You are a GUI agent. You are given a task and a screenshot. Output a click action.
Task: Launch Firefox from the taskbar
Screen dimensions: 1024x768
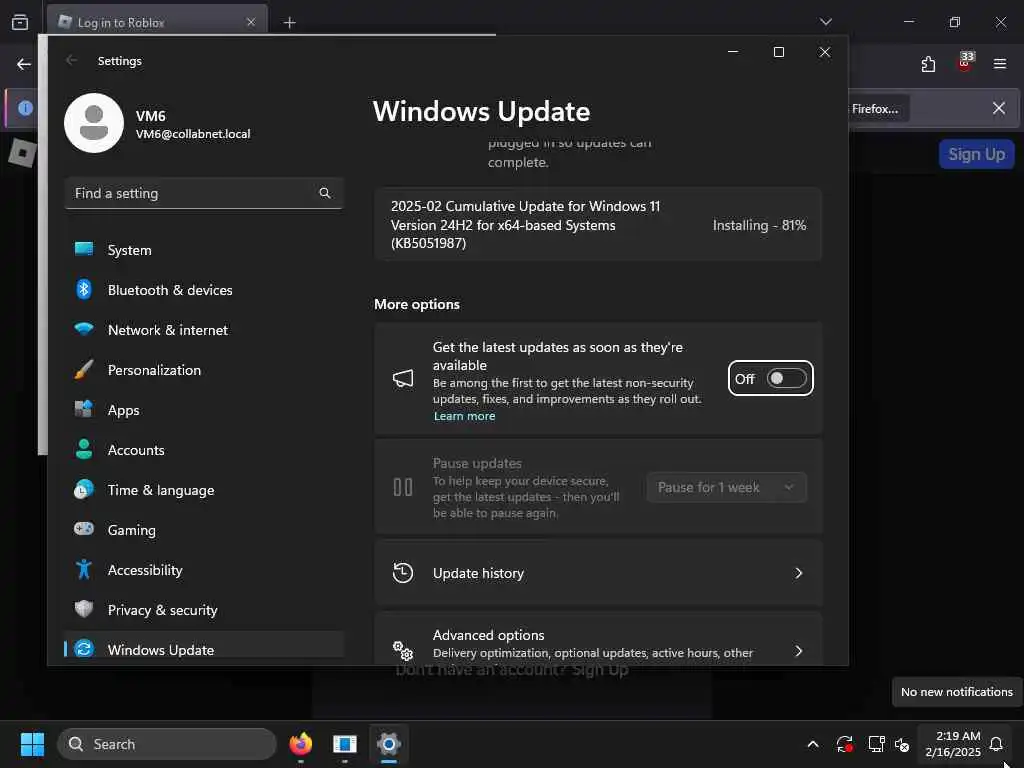pyautogui.click(x=300, y=744)
